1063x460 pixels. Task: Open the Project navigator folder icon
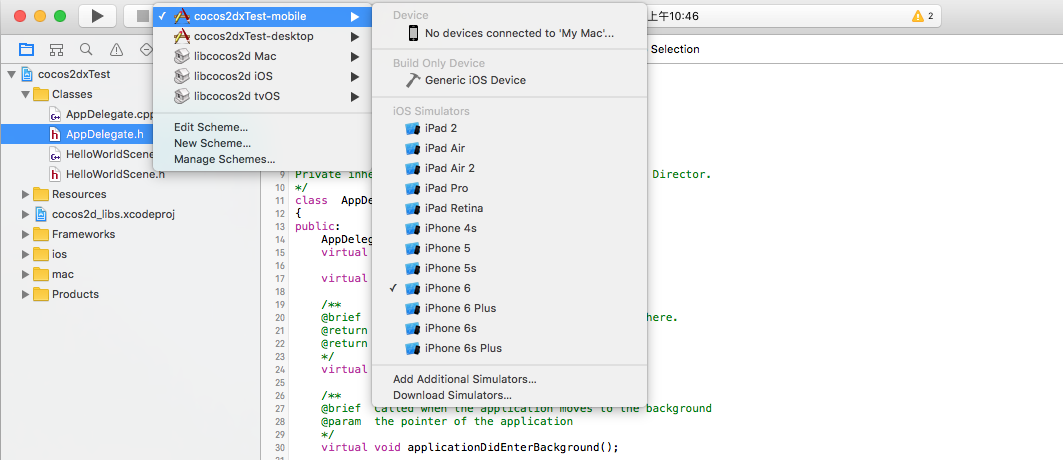[26, 49]
